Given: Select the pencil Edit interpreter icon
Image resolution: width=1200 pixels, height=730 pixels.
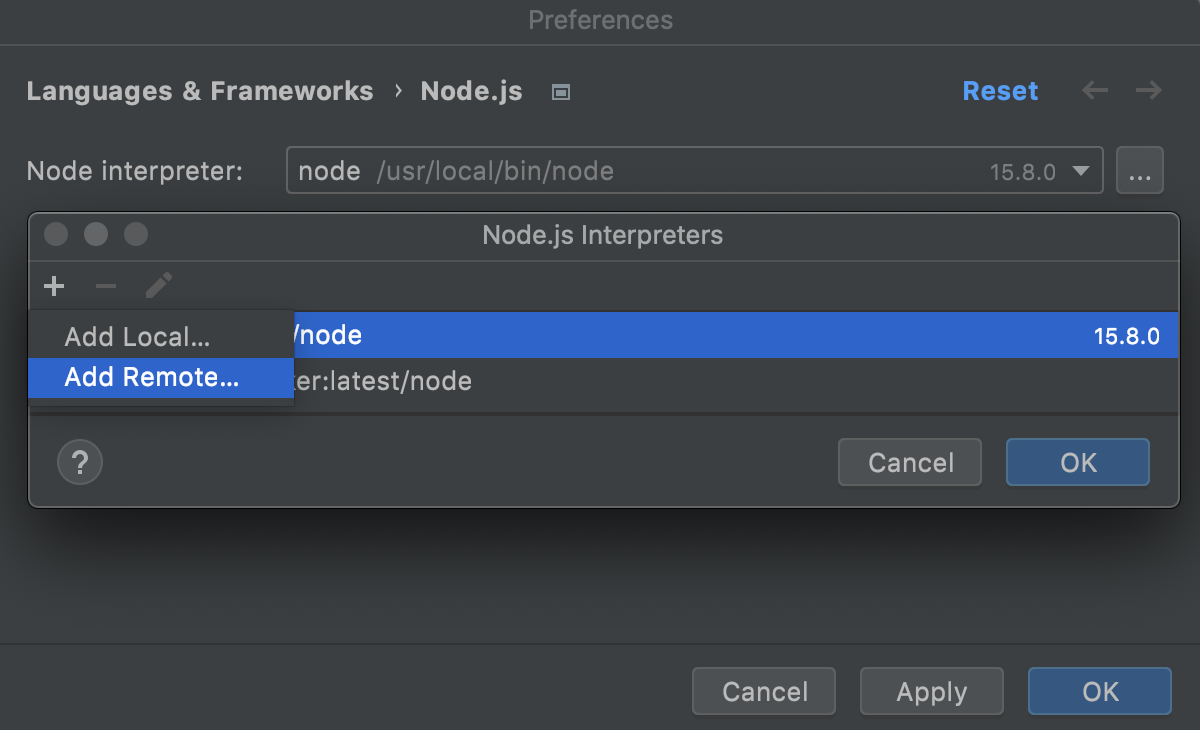Looking at the screenshot, I should [158, 286].
